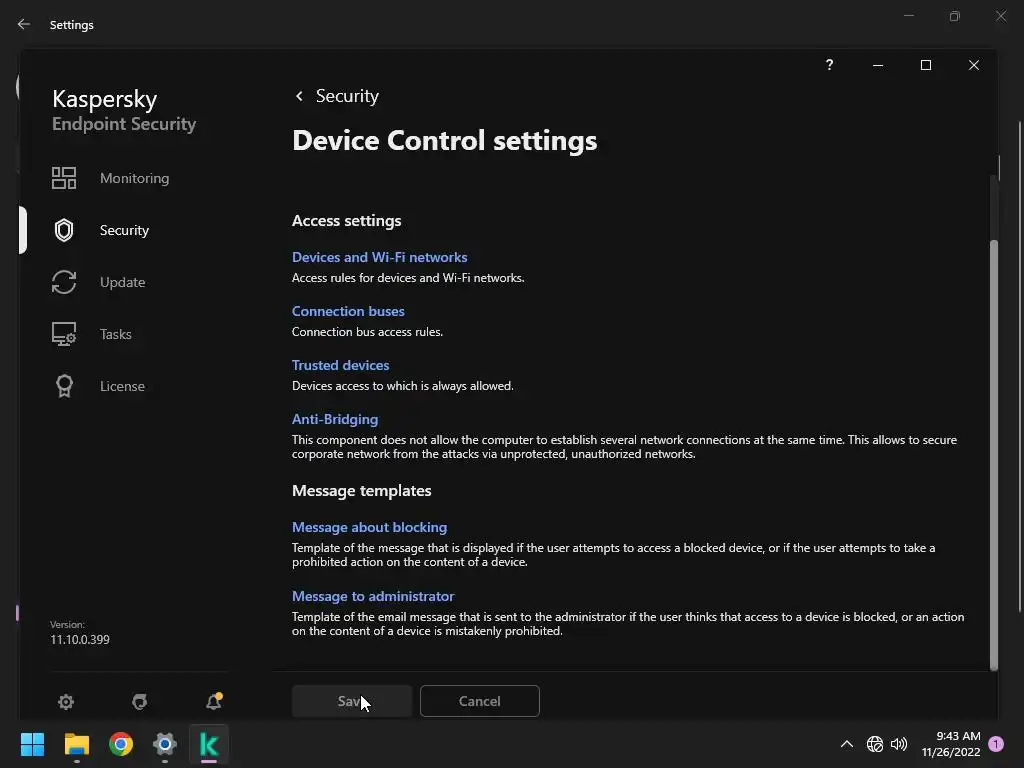The width and height of the screenshot is (1024, 768).
Task: Go back using Security chevron arrow
Action: pos(299,96)
